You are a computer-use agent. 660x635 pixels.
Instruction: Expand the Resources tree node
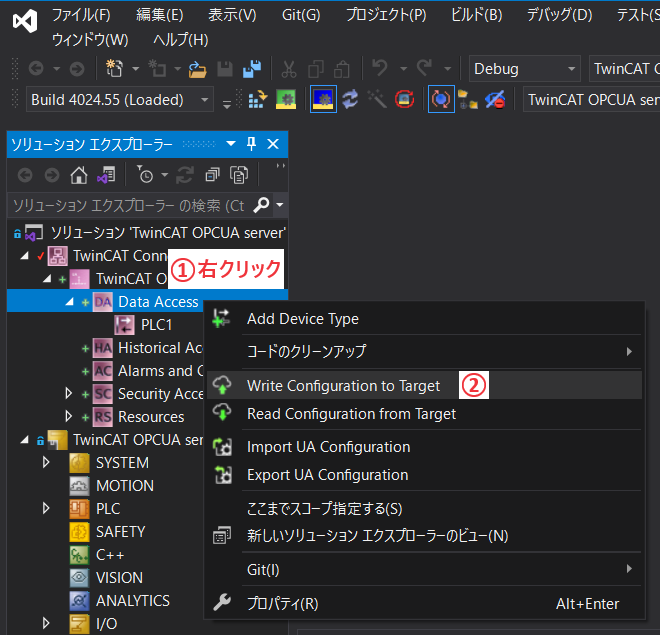(68, 417)
